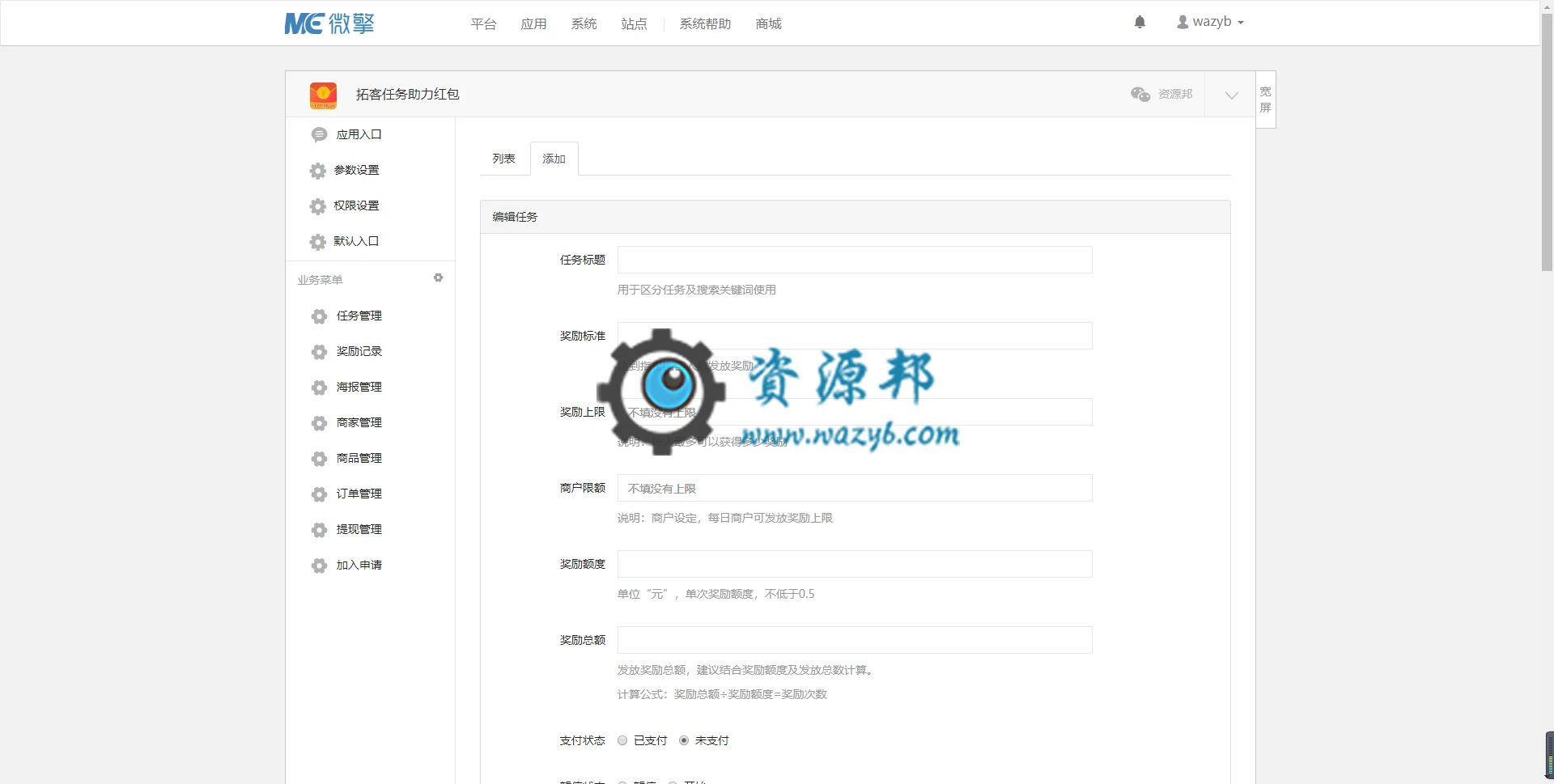
Task: Select the 未支付 radio button
Action: tap(684, 740)
